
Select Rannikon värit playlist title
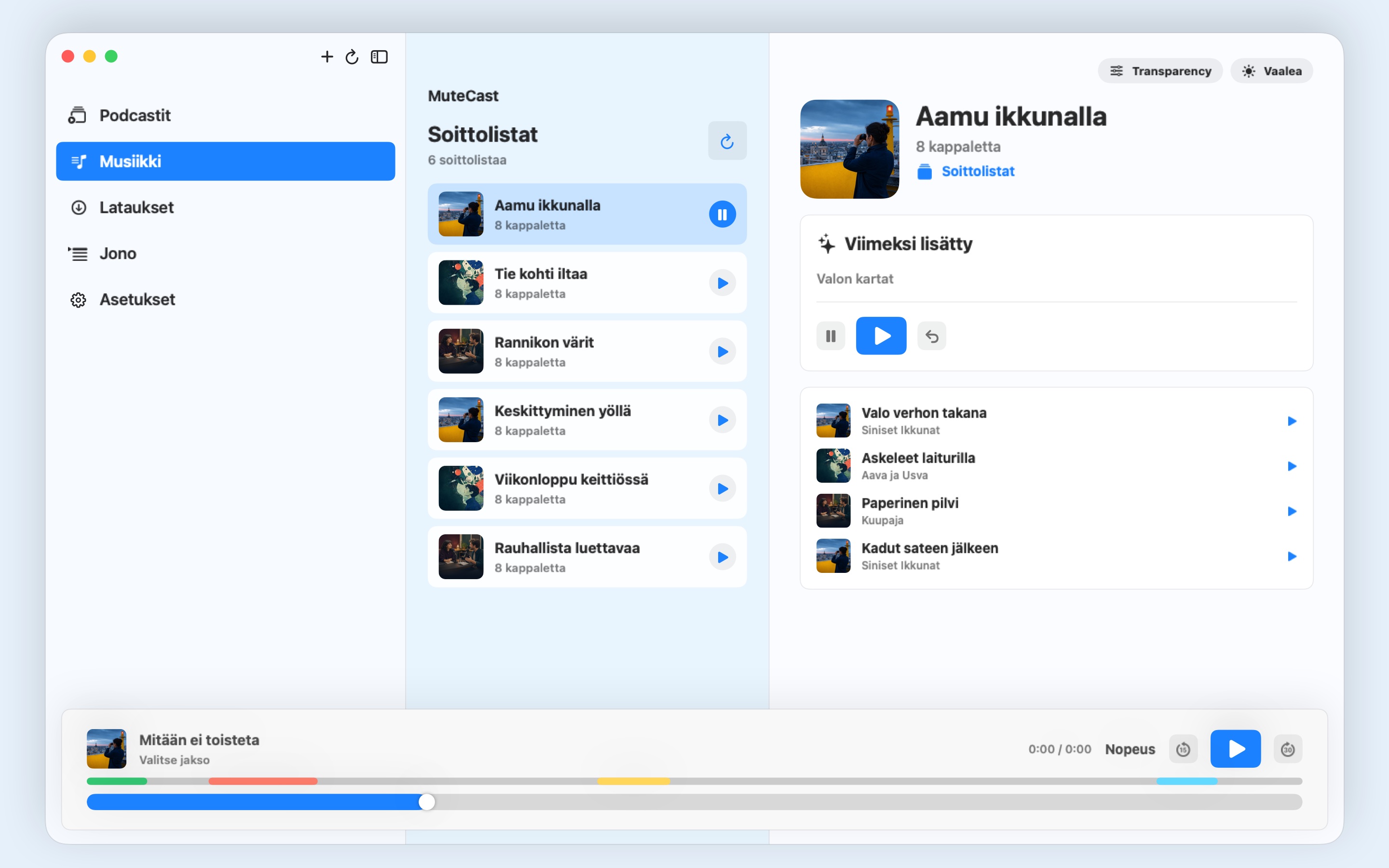pyautogui.click(x=544, y=342)
